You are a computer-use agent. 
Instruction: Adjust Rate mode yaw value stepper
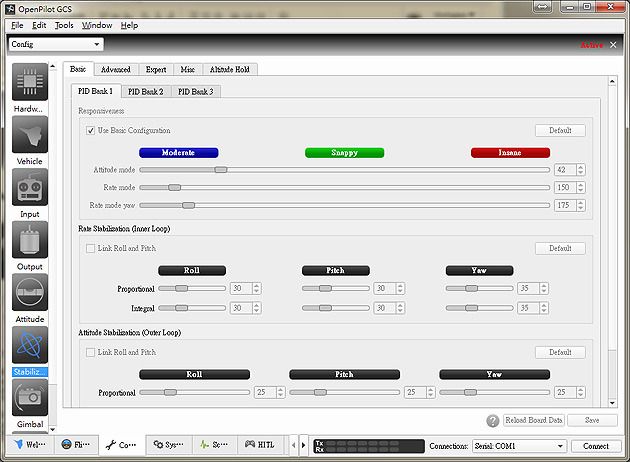point(581,205)
